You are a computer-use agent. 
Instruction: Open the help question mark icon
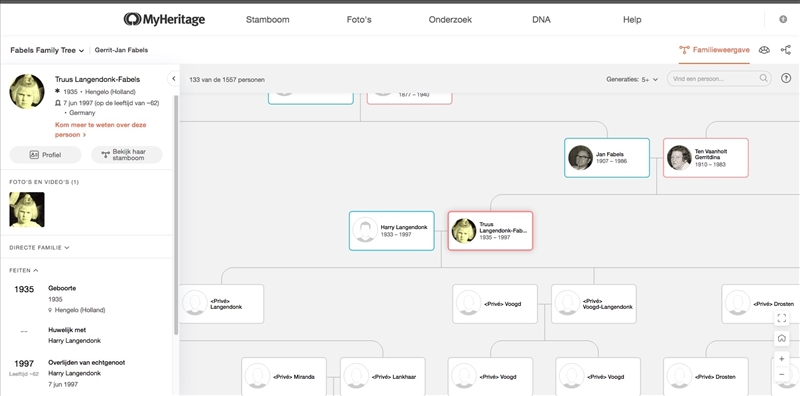[x=786, y=79]
